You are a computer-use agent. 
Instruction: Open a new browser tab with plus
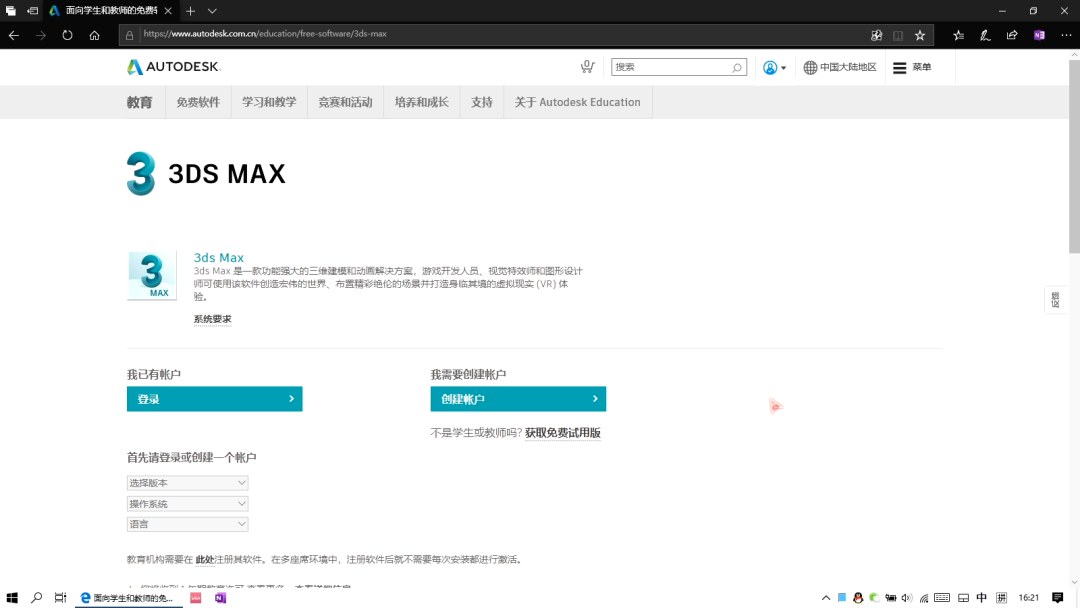pos(191,11)
